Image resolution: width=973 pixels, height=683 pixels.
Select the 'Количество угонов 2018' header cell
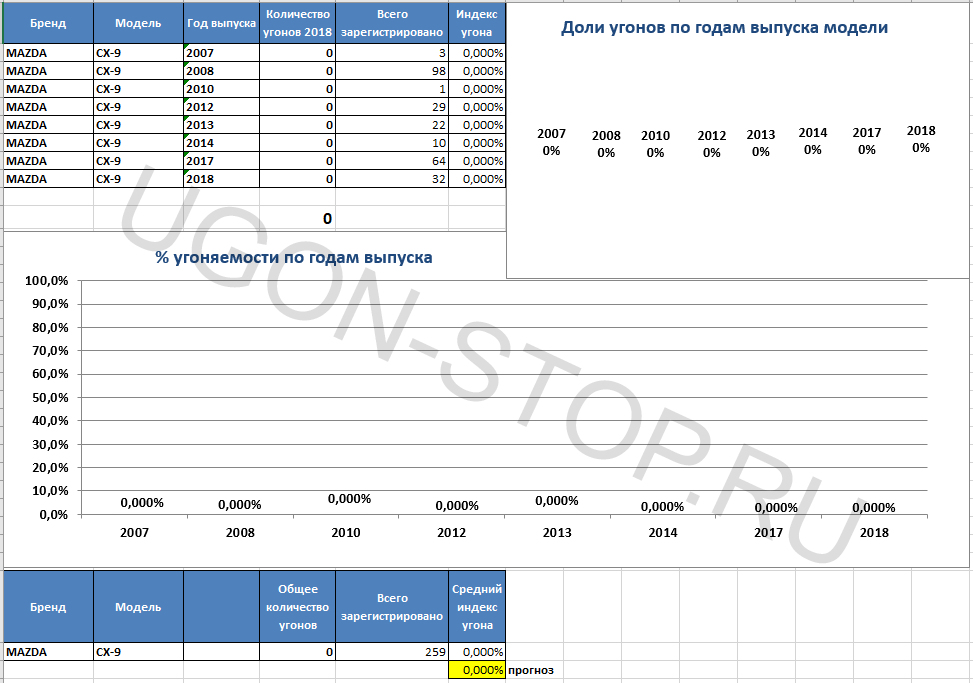(297, 23)
